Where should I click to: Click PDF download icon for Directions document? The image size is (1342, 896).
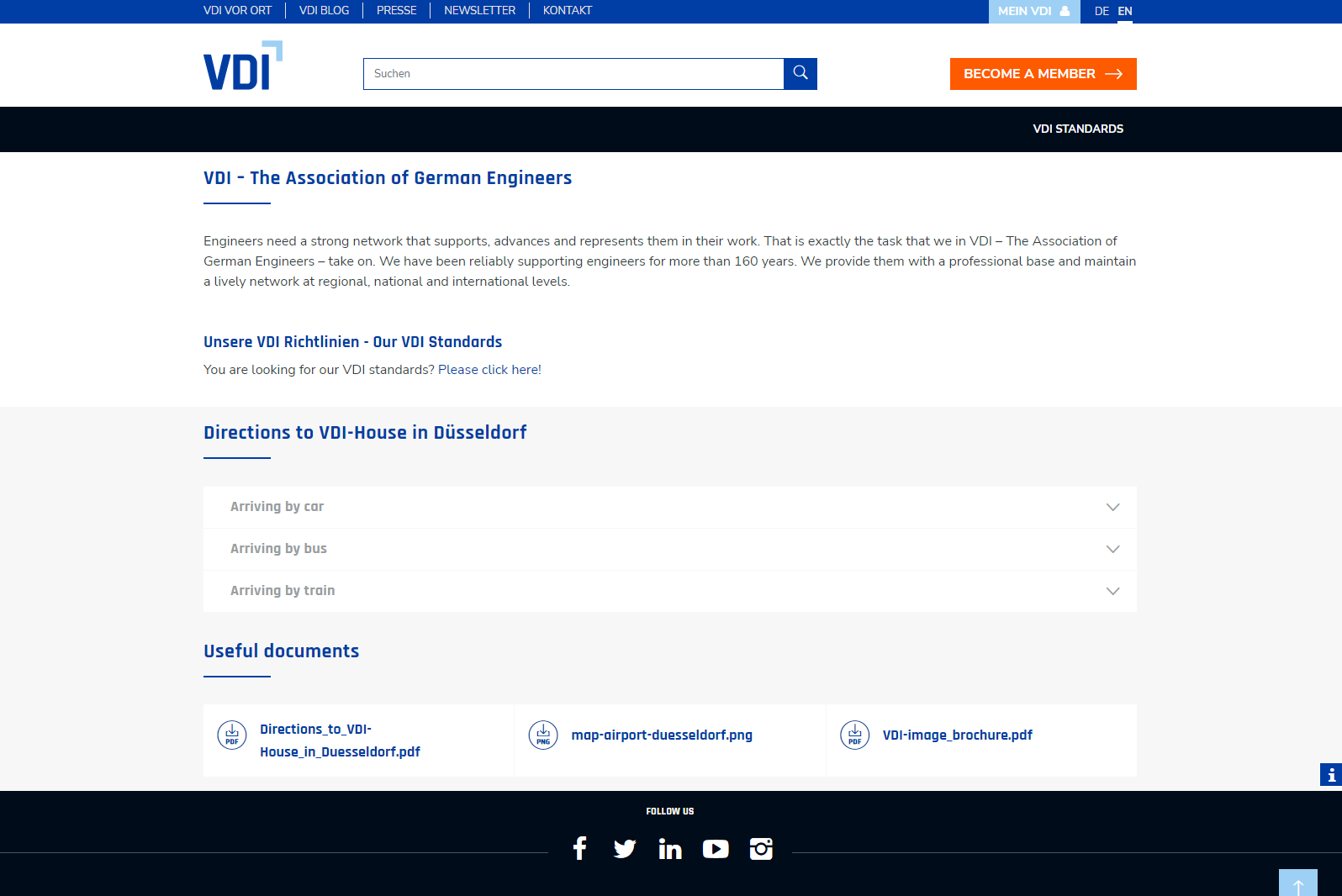232,735
